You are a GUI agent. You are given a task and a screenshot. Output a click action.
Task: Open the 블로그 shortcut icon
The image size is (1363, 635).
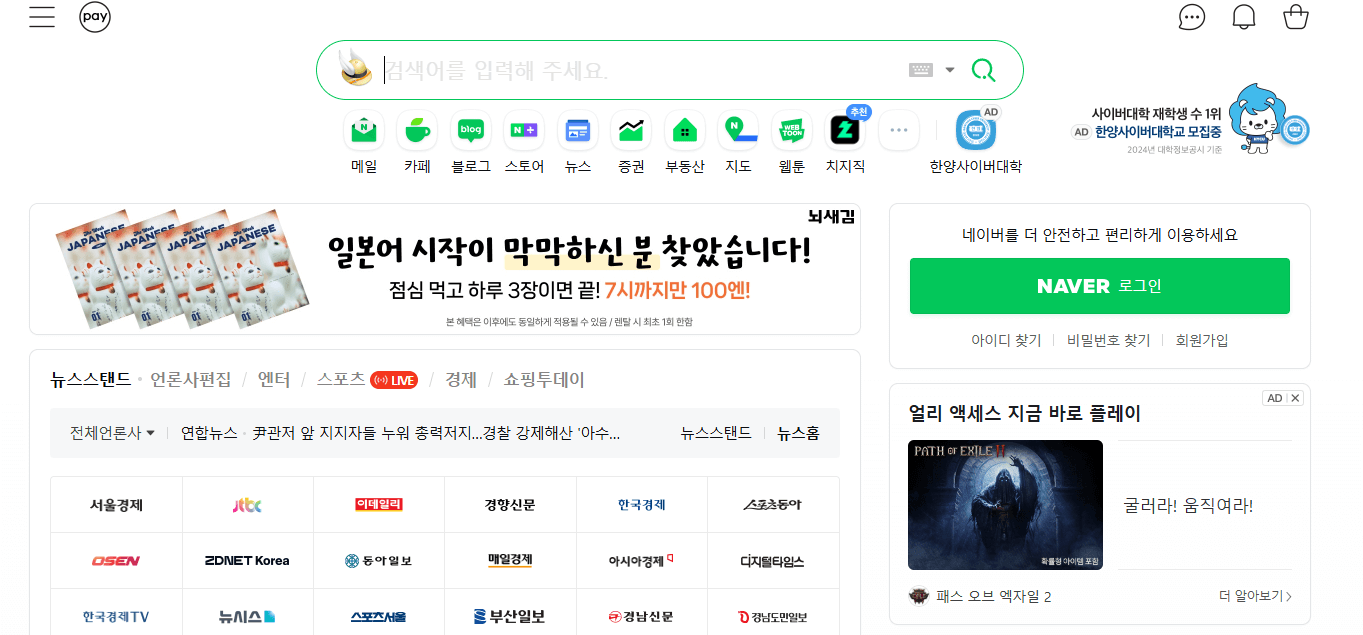tap(471, 130)
